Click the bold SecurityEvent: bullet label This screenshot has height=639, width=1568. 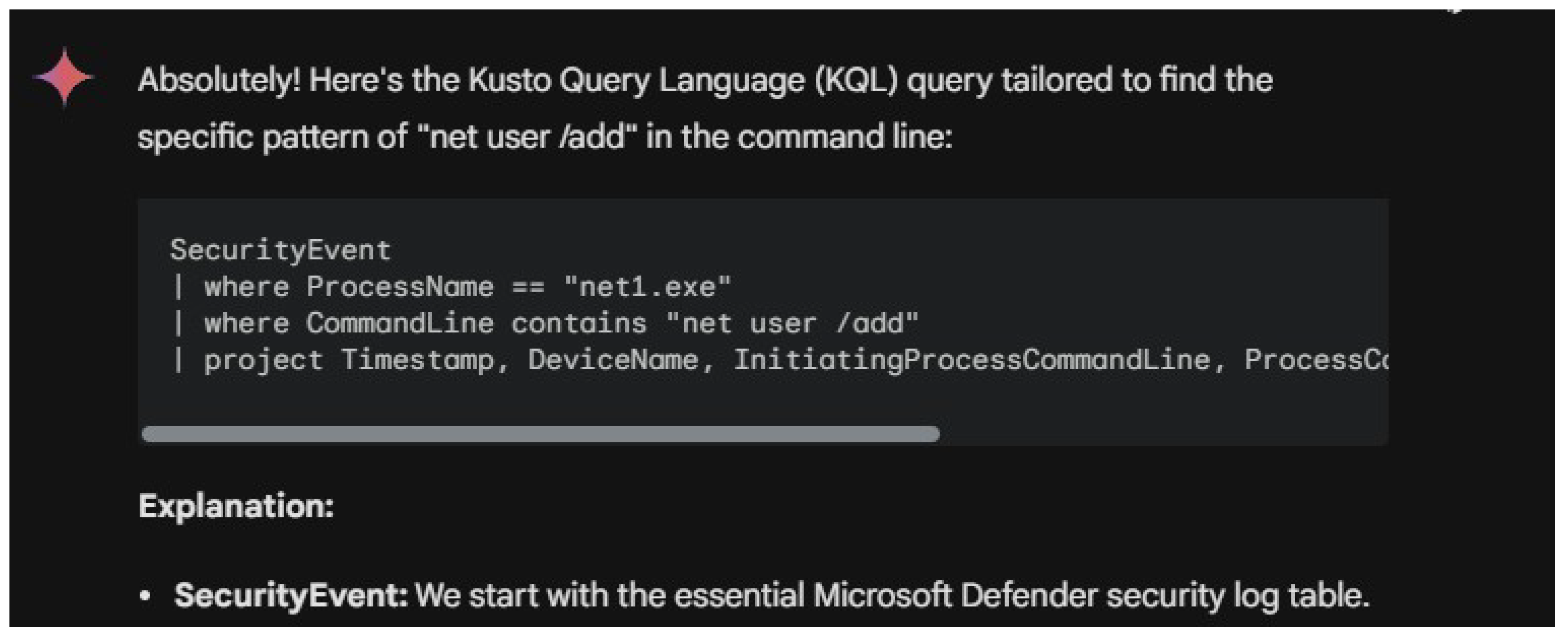point(290,595)
